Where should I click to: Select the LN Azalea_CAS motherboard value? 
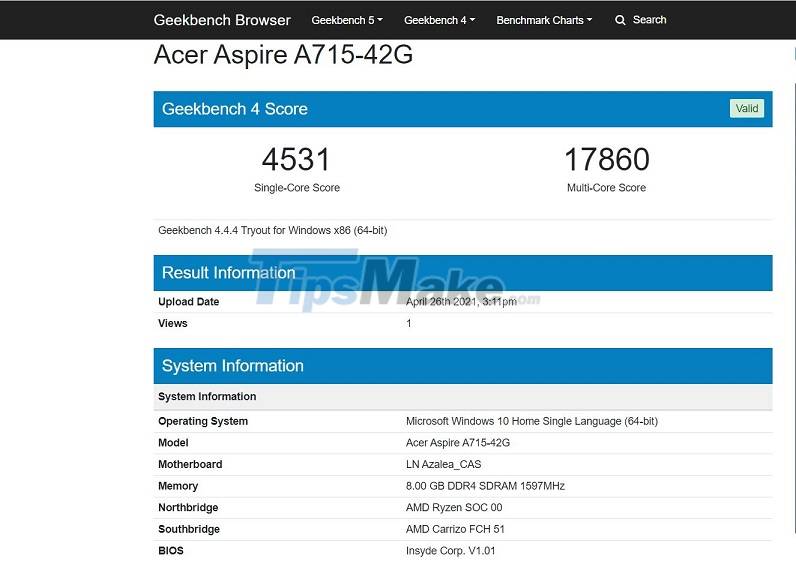[443, 464]
